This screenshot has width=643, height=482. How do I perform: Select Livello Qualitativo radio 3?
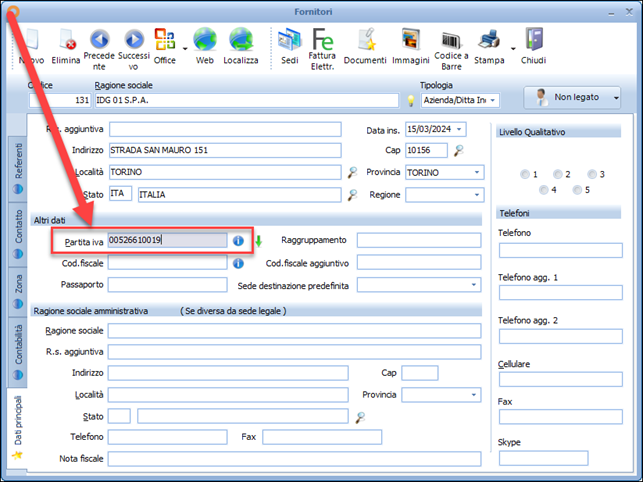592,174
